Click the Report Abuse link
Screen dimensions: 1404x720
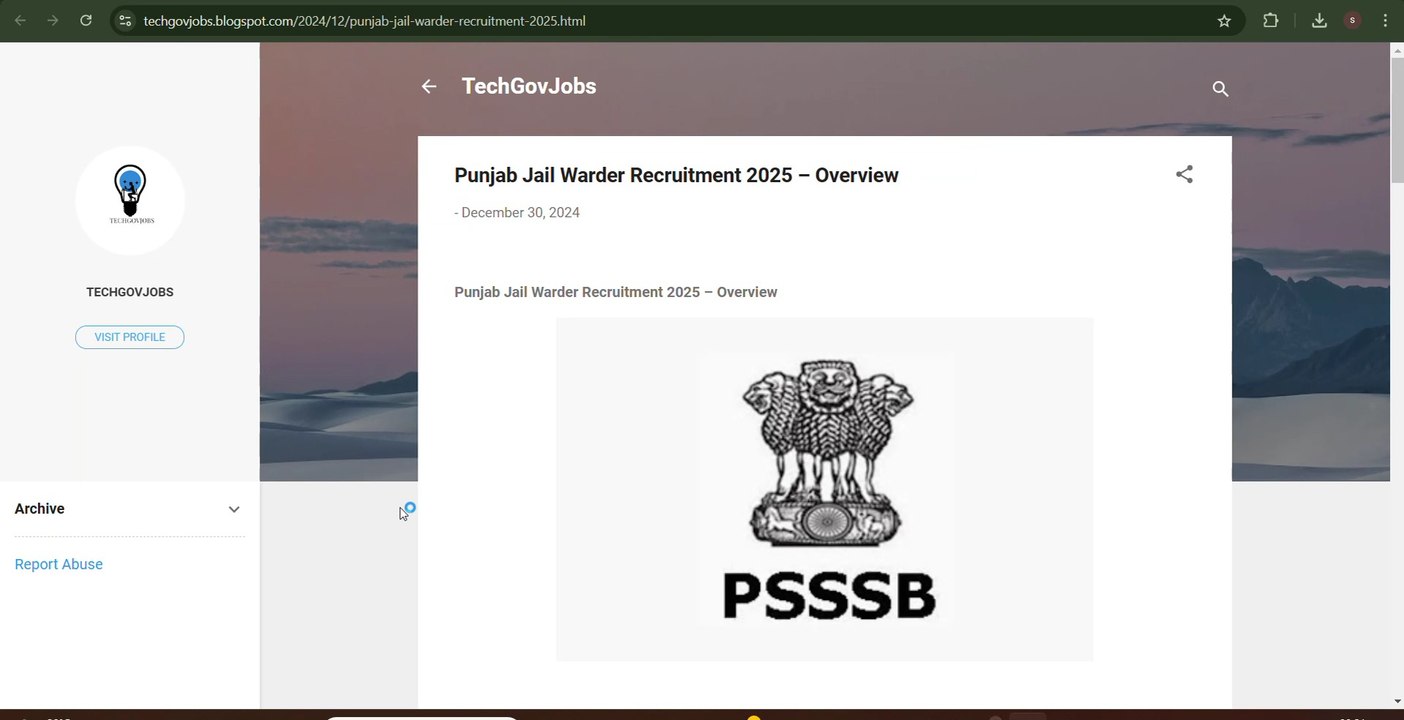coord(59,564)
